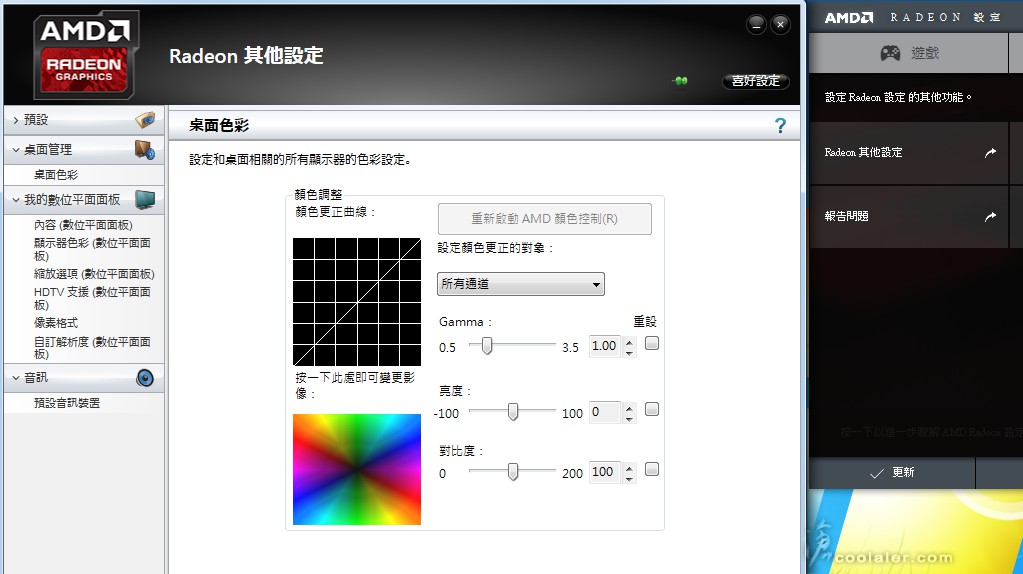This screenshot has height=574, width=1023.
Task: Toggle the 亮度 reset checkbox
Action: pos(652,409)
